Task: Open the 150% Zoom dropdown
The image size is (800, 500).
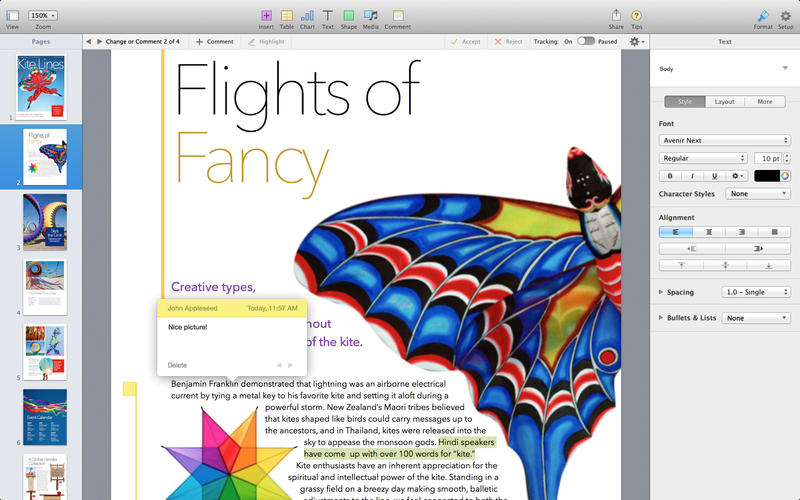Action: 42,15
